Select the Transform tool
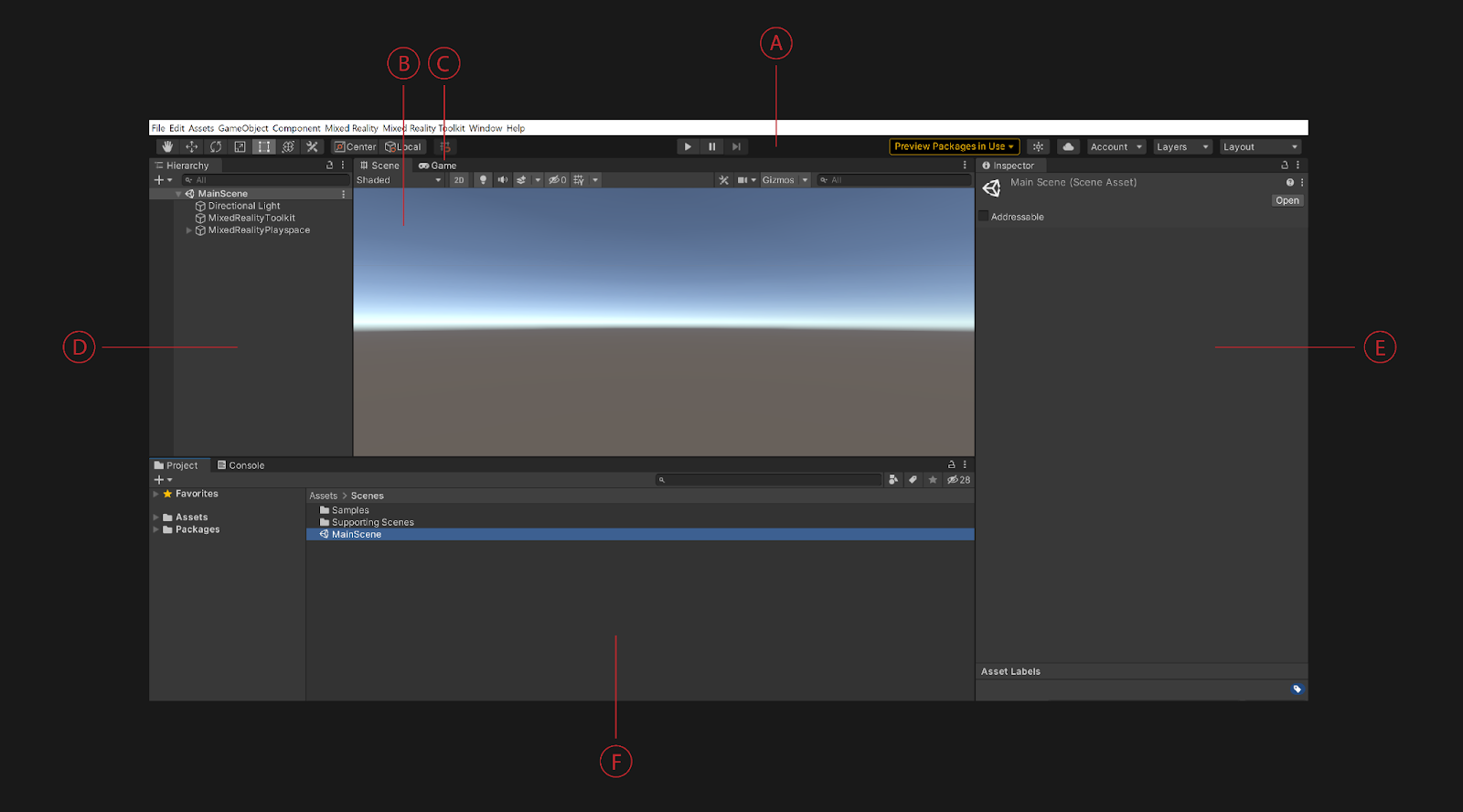 (x=288, y=146)
